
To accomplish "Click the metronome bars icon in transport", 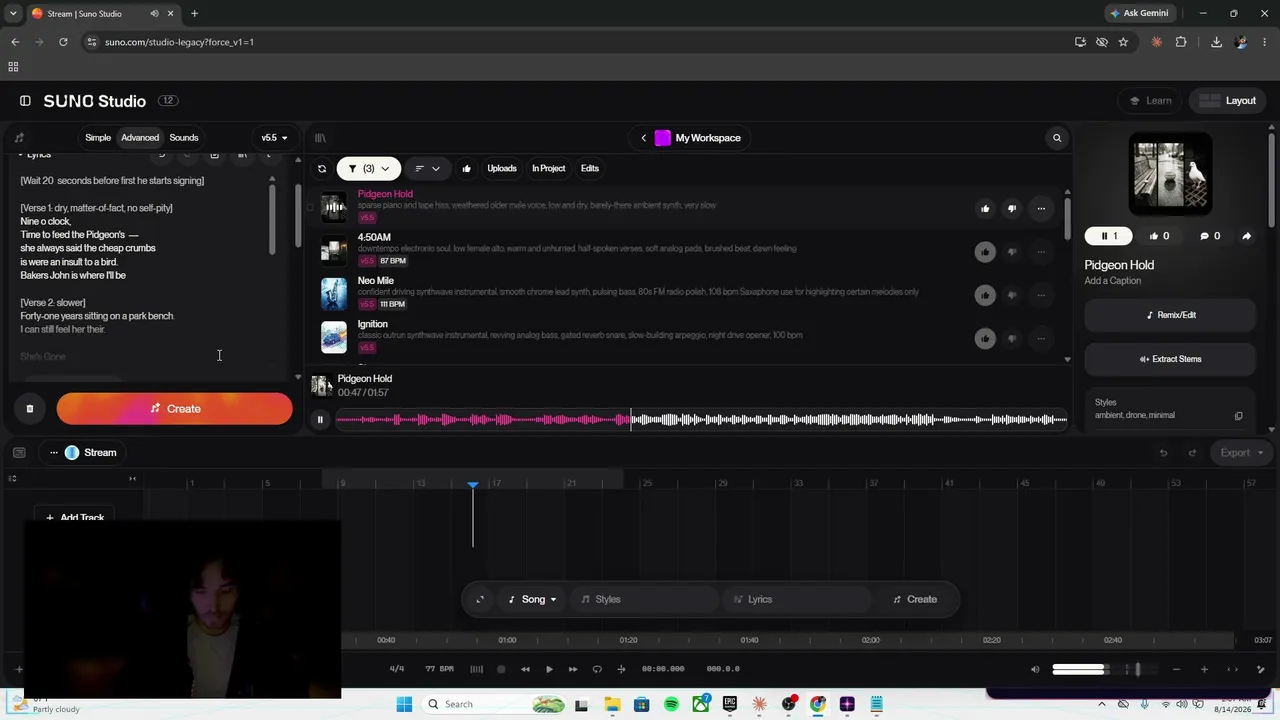I will (x=477, y=669).
